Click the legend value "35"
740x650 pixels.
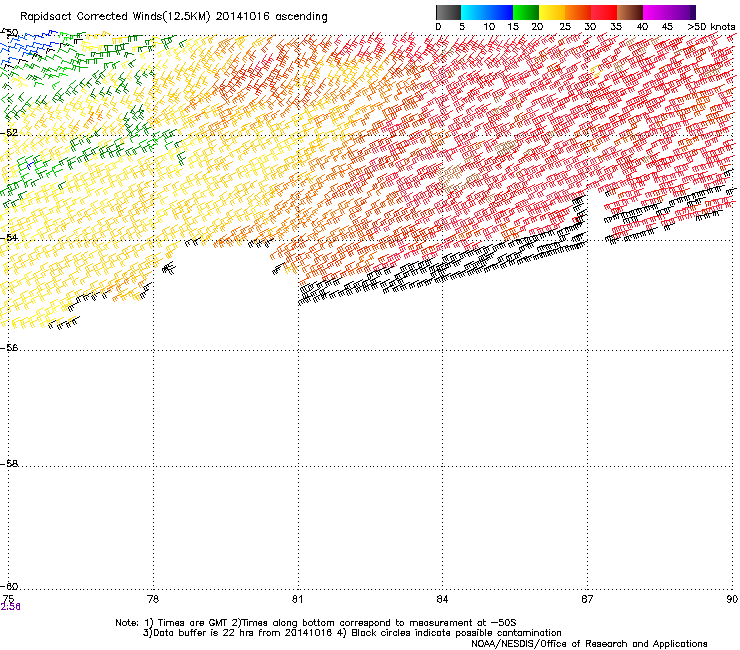coord(616,27)
